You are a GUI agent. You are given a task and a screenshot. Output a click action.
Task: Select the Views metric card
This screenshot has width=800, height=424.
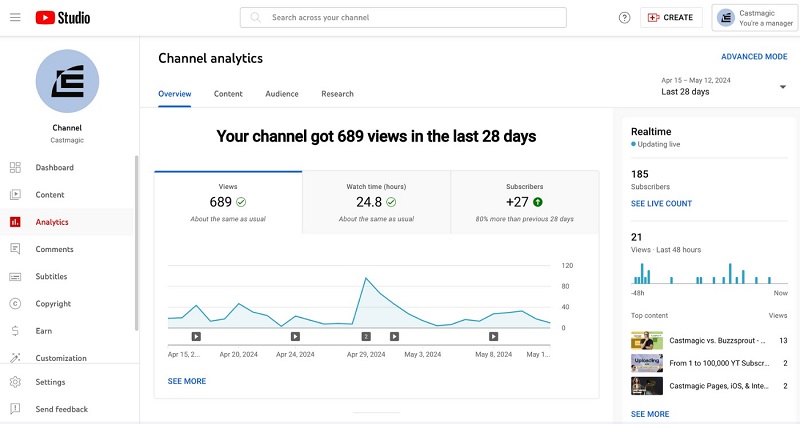point(228,203)
